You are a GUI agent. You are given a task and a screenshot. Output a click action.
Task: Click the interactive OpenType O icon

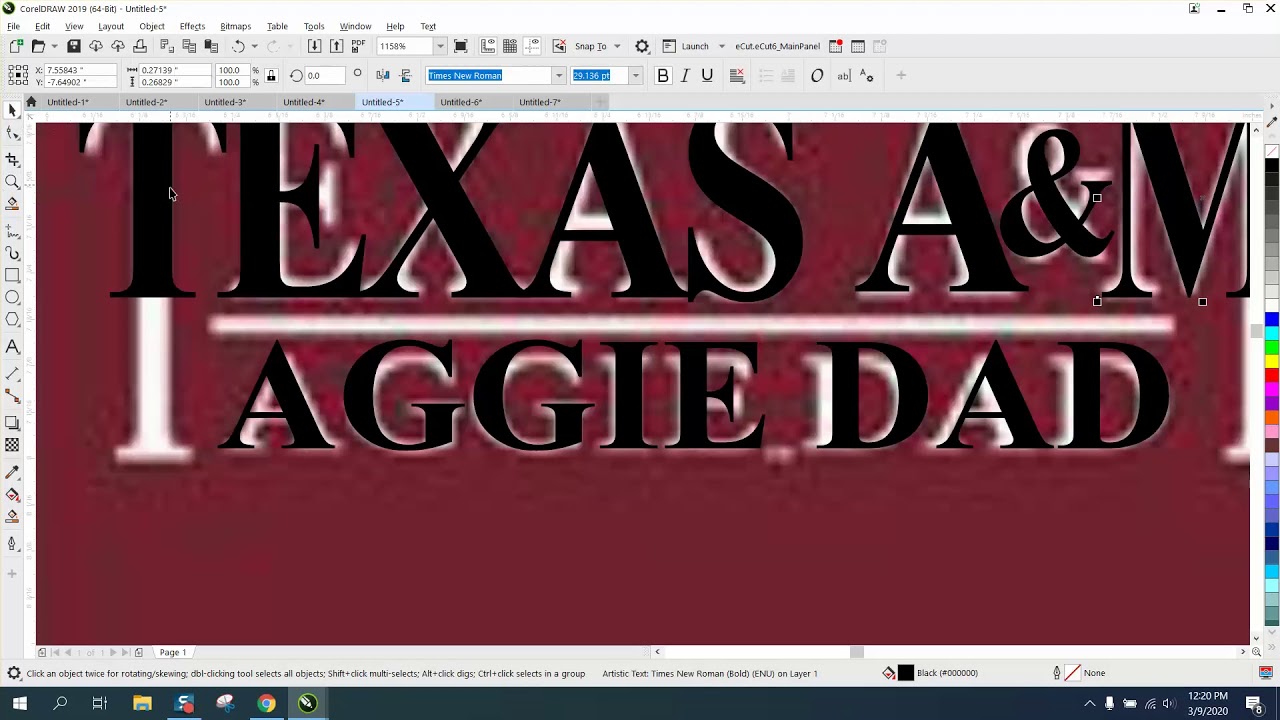[817, 75]
